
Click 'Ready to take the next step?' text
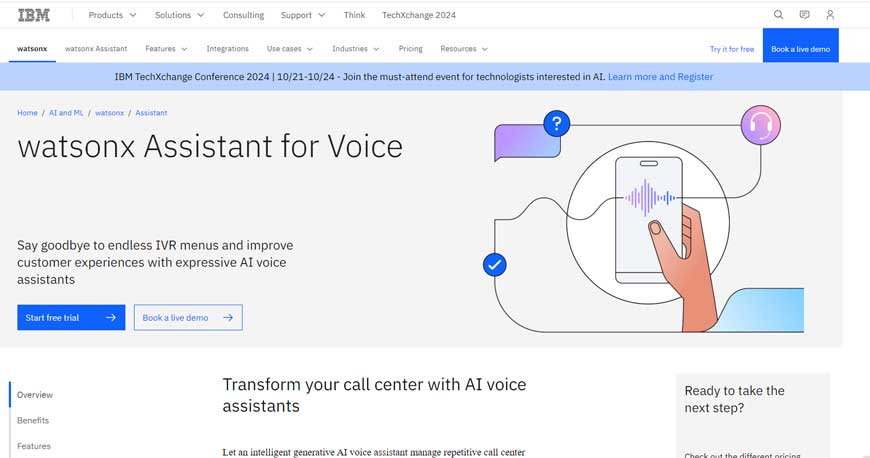pyautogui.click(x=735, y=399)
